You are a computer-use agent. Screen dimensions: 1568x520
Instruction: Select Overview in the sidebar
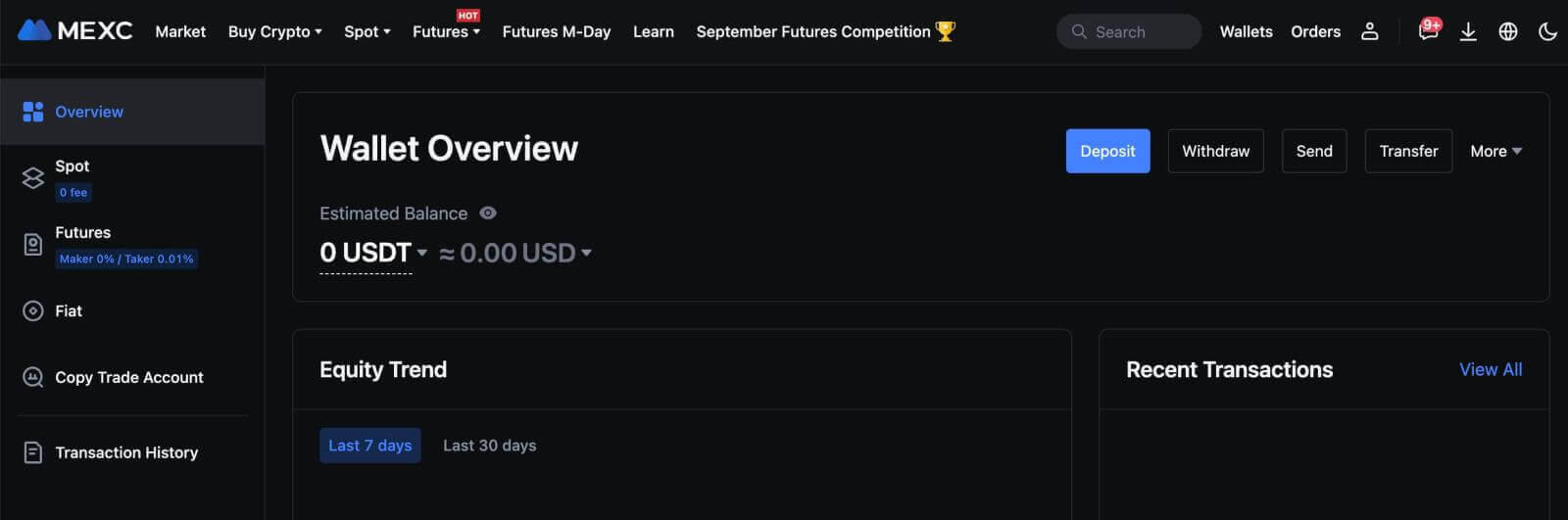pyautogui.click(x=89, y=112)
